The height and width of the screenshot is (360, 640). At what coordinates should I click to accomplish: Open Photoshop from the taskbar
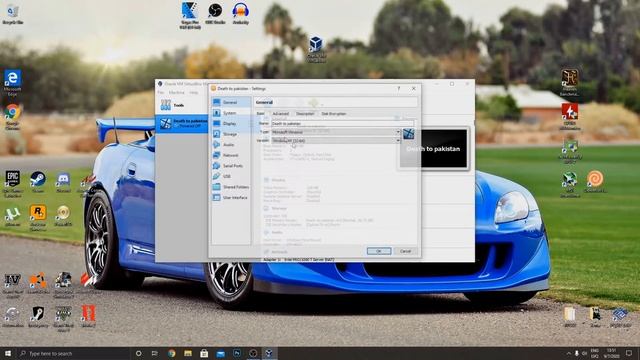237,353
